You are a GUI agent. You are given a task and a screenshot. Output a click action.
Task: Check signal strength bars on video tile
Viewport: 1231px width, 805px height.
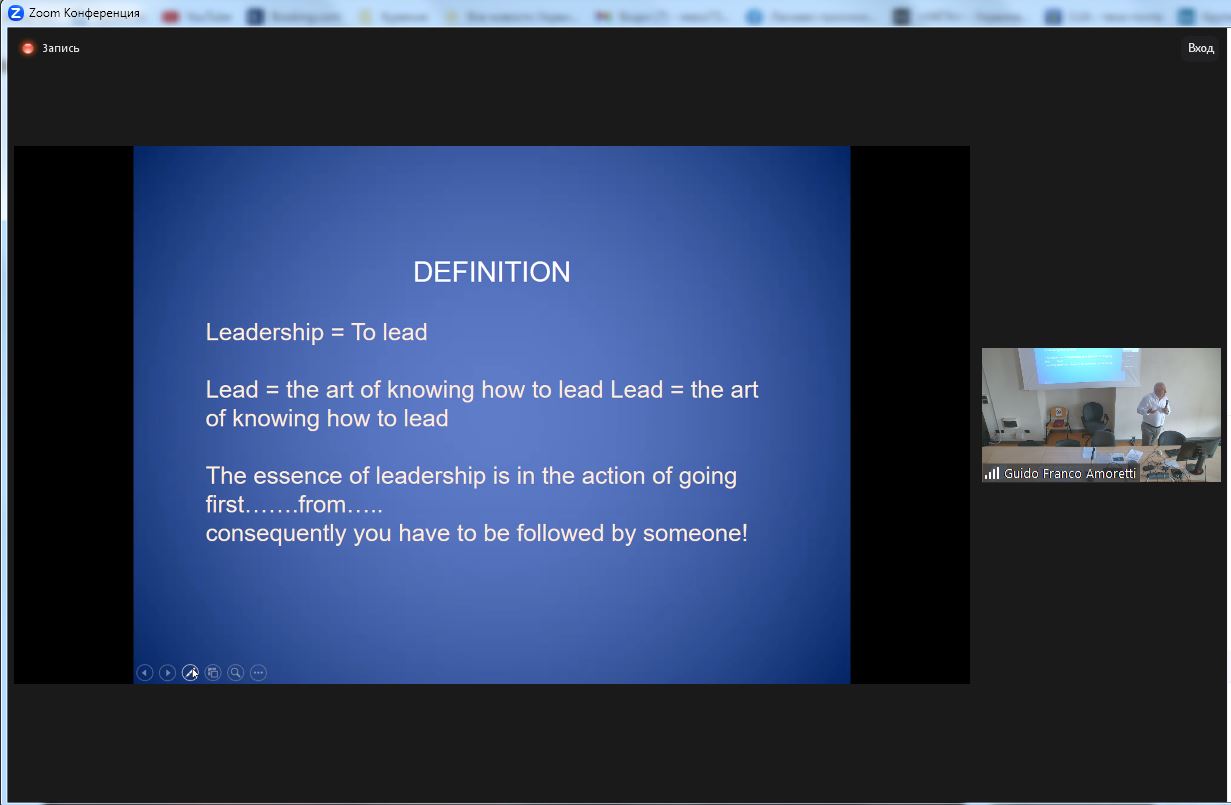(992, 474)
